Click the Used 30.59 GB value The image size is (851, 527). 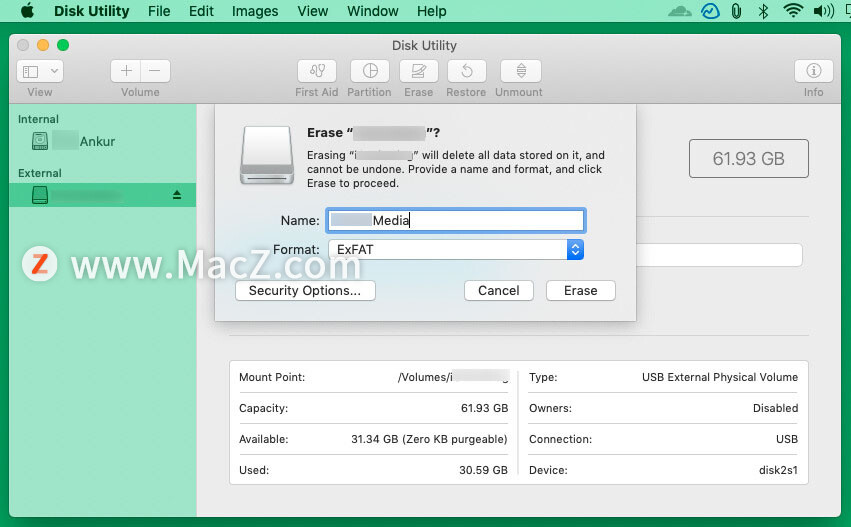(x=483, y=470)
